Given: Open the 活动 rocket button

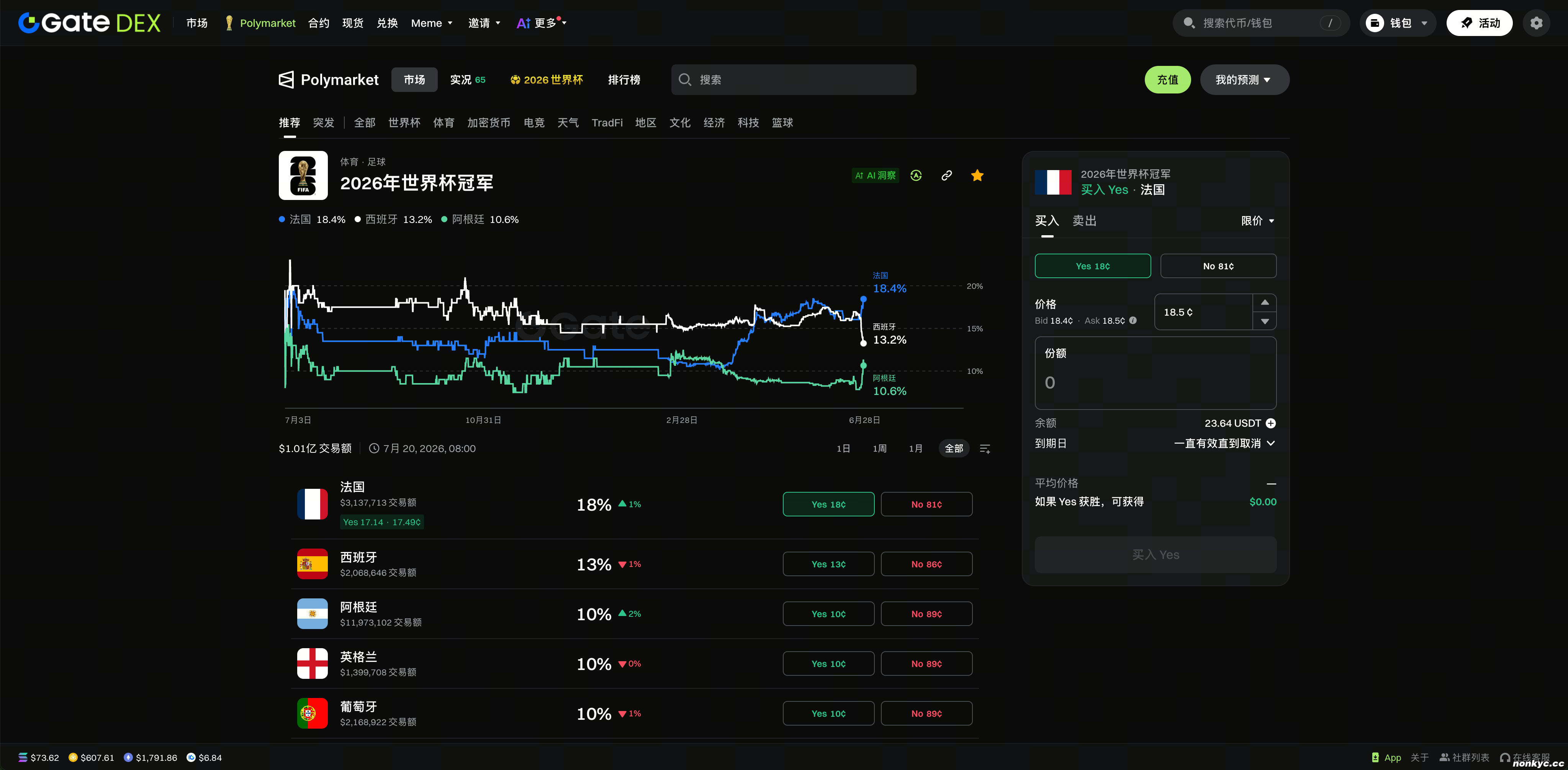Looking at the screenshot, I should coord(1479,23).
